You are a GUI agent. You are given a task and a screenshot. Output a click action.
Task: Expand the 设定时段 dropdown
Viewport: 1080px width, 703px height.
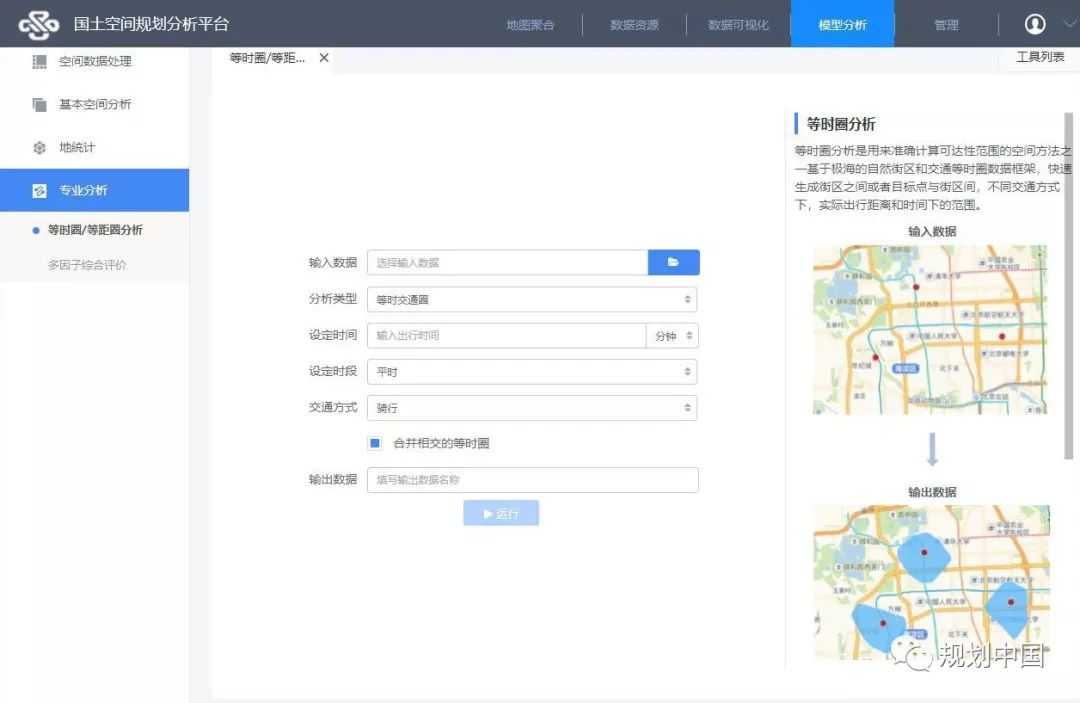pos(532,372)
